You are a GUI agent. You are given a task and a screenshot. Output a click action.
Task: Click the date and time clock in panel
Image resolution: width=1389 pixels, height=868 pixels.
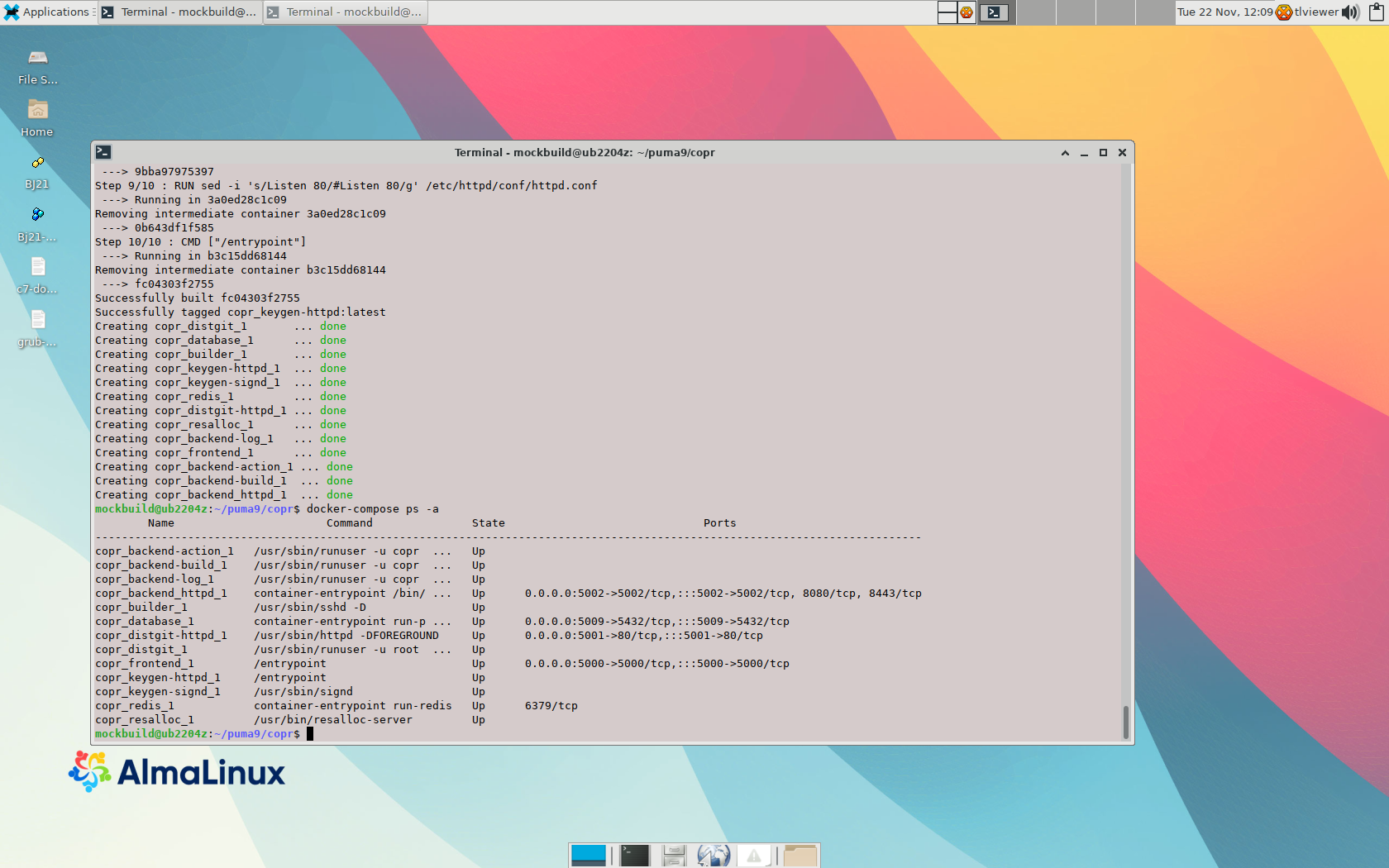point(1224,12)
